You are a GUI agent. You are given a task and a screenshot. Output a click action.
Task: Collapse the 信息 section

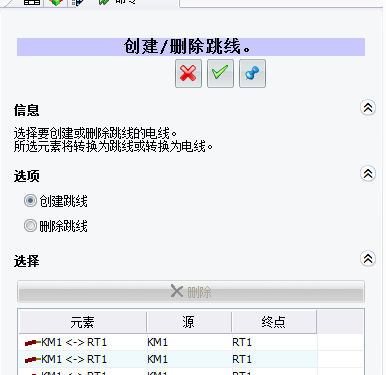click(x=368, y=108)
